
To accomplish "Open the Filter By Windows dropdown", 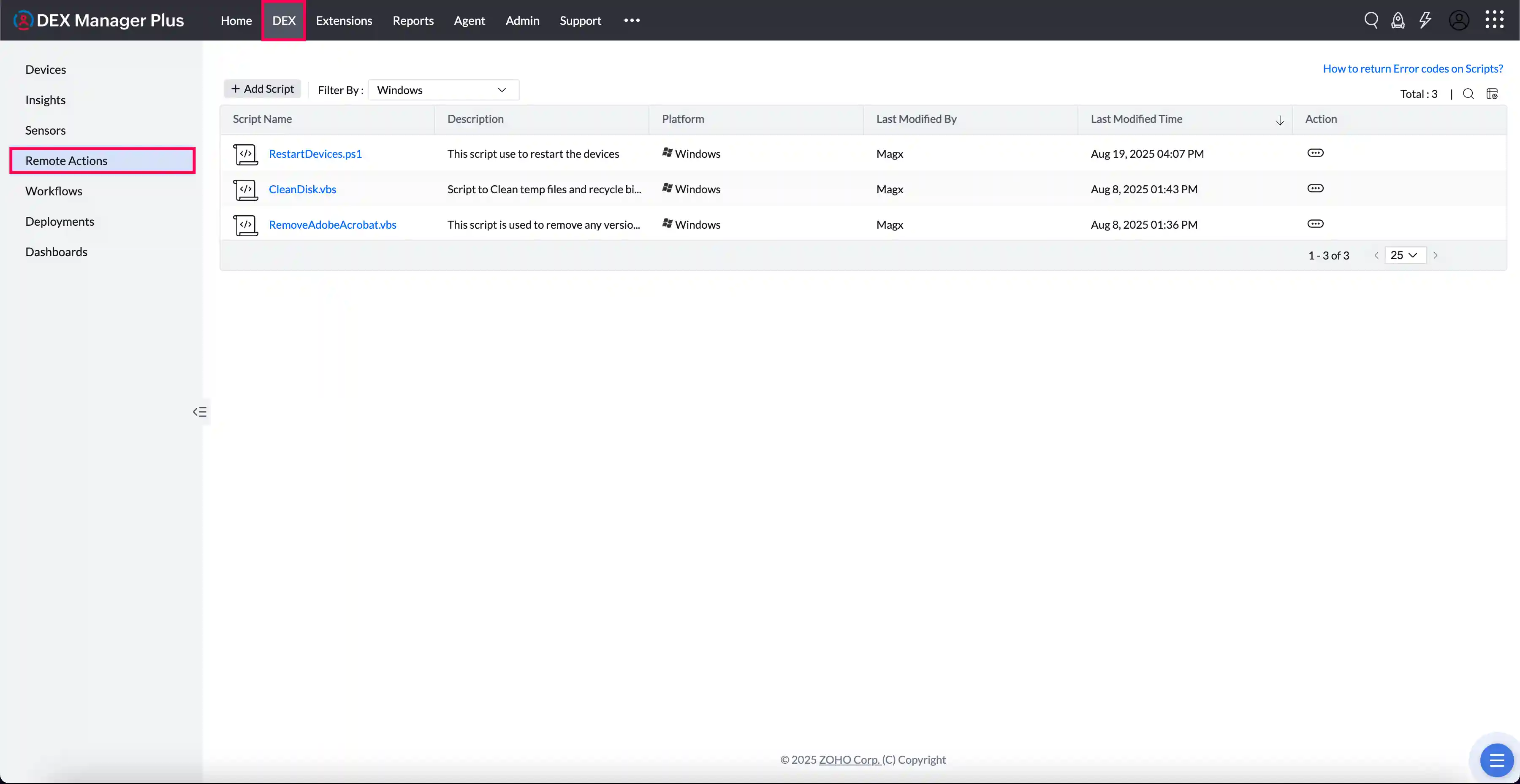I will tap(443, 90).
